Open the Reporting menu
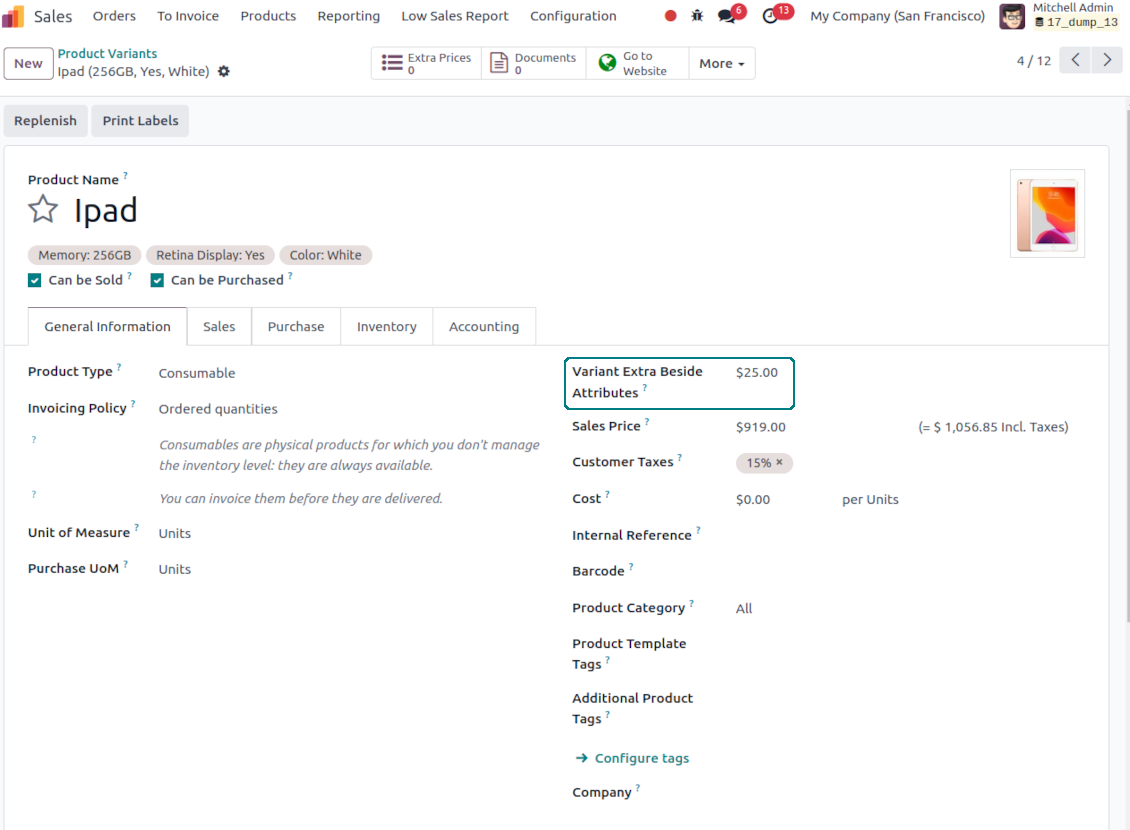 click(x=349, y=16)
